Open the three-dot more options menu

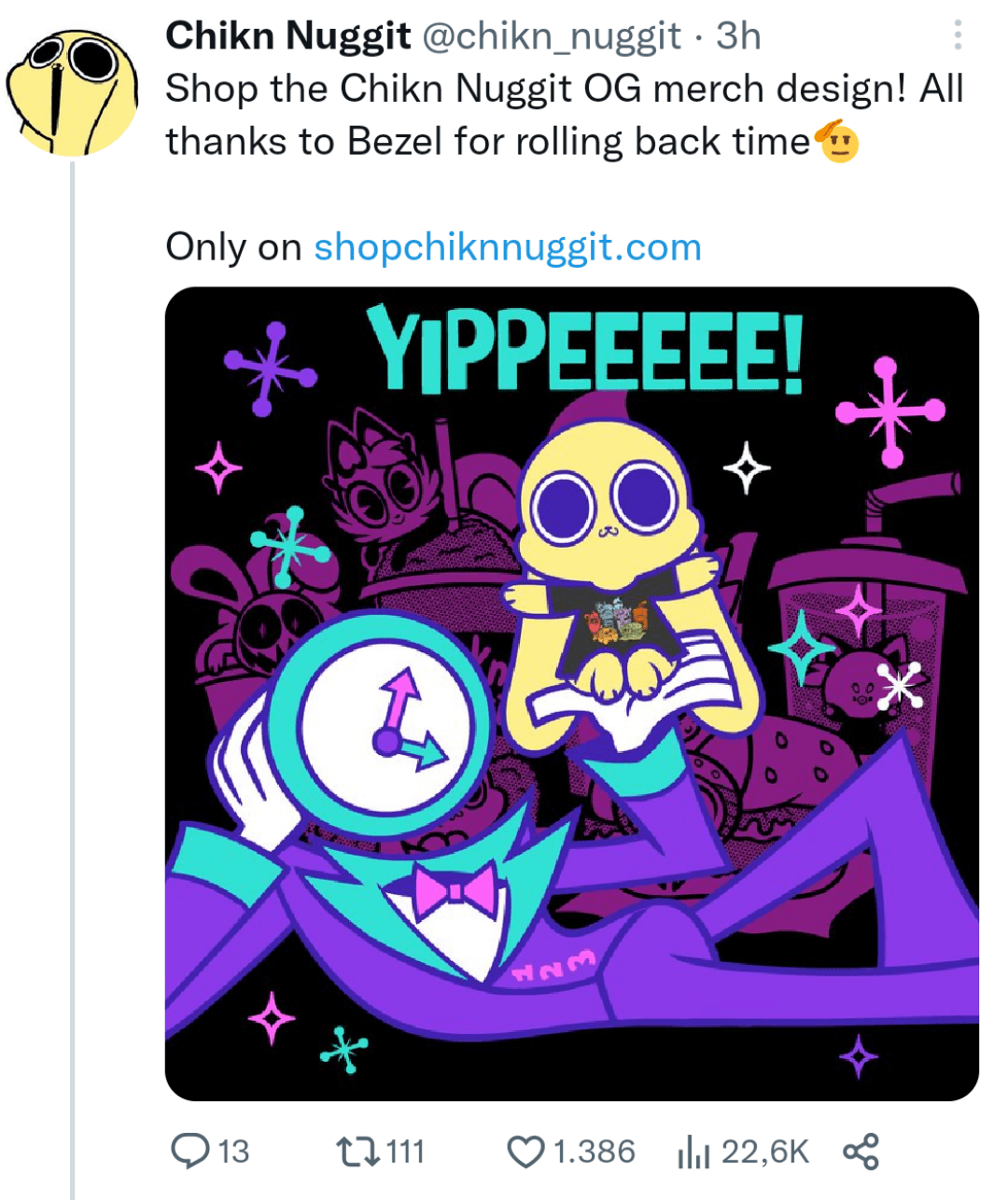(x=957, y=35)
